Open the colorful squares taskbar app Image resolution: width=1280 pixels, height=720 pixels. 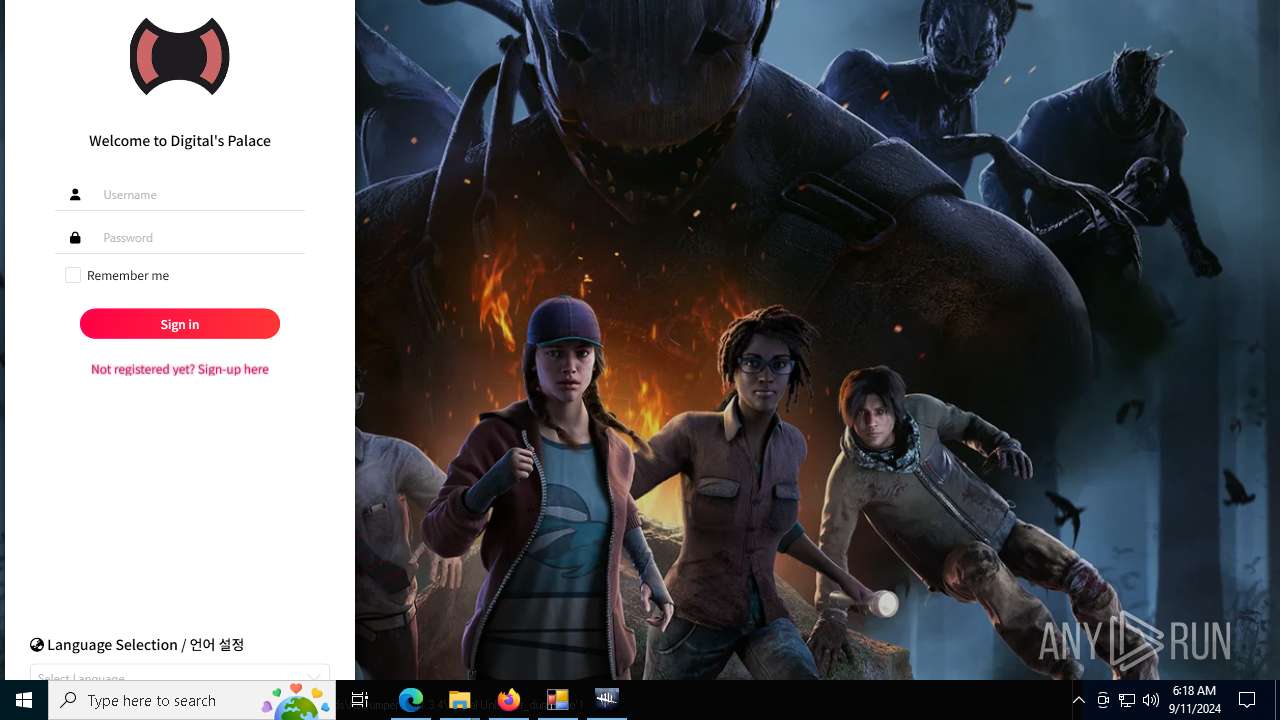pyautogui.click(x=558, y=700)
